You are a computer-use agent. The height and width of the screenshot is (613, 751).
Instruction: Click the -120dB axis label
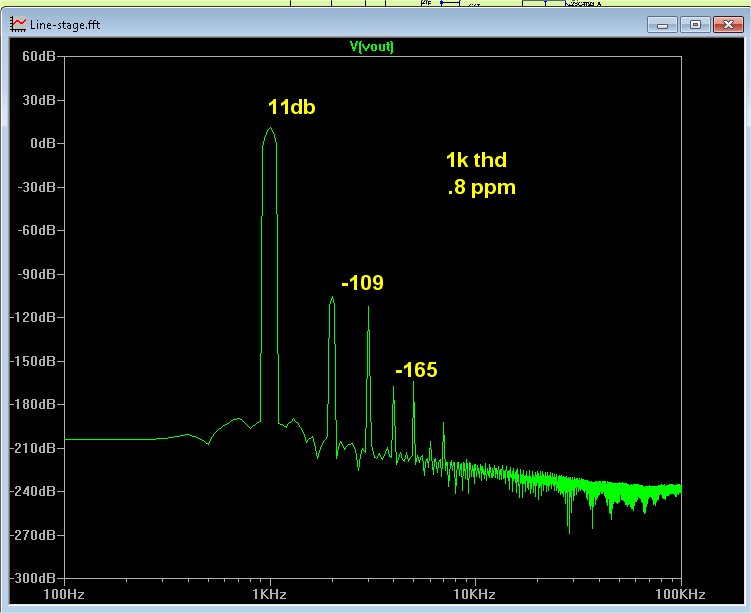coord(33,317)
